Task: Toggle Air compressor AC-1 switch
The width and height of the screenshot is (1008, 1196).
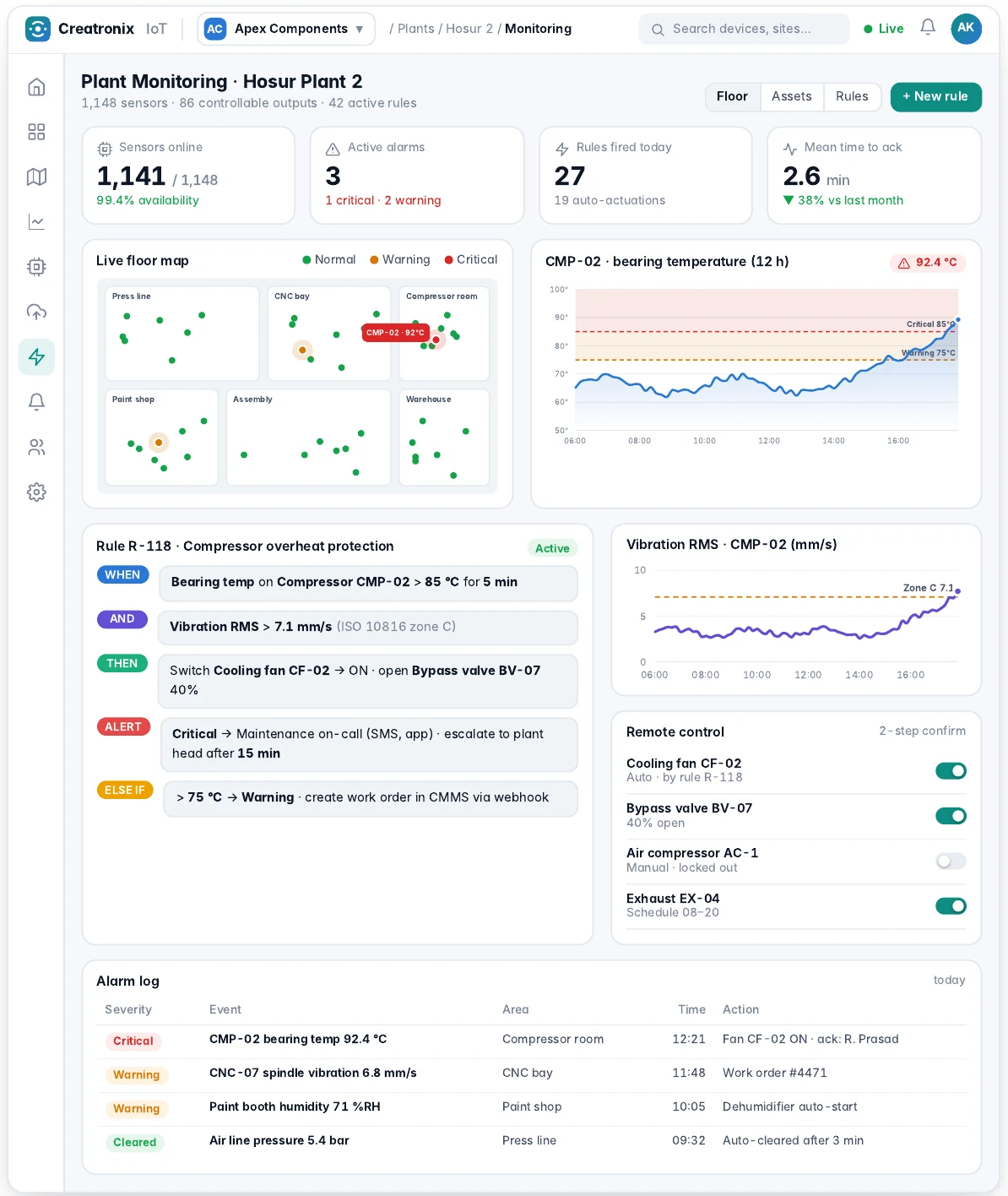Action: (x=951, y=861)
